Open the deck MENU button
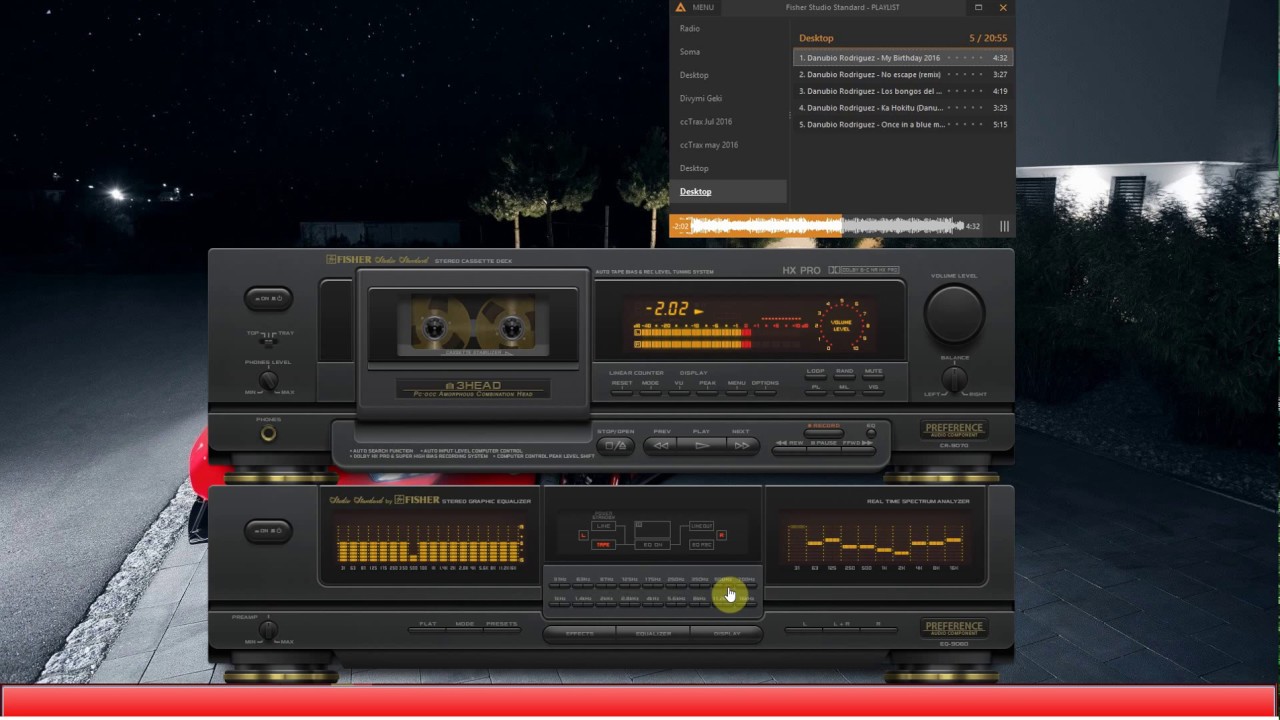 pos(736,393)
